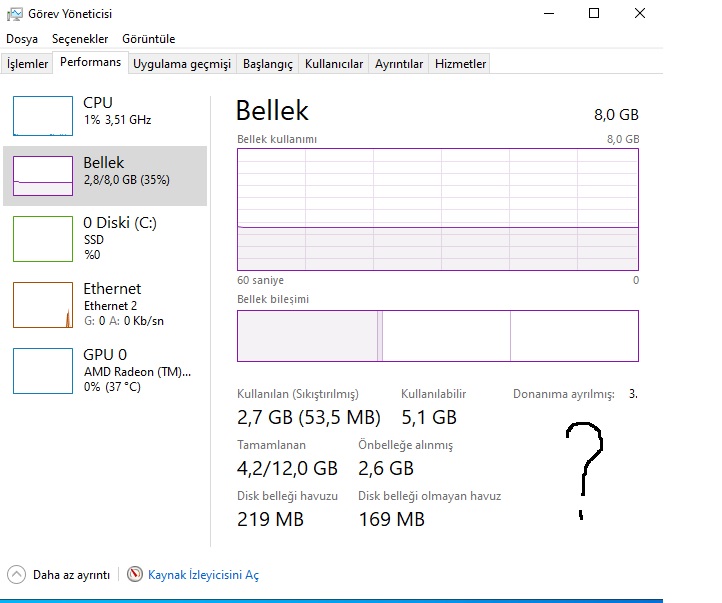The height and width of the screenshot is (603, 722).
Task: Select the CPU mini graph thumbnail
Action: (43, 115)
